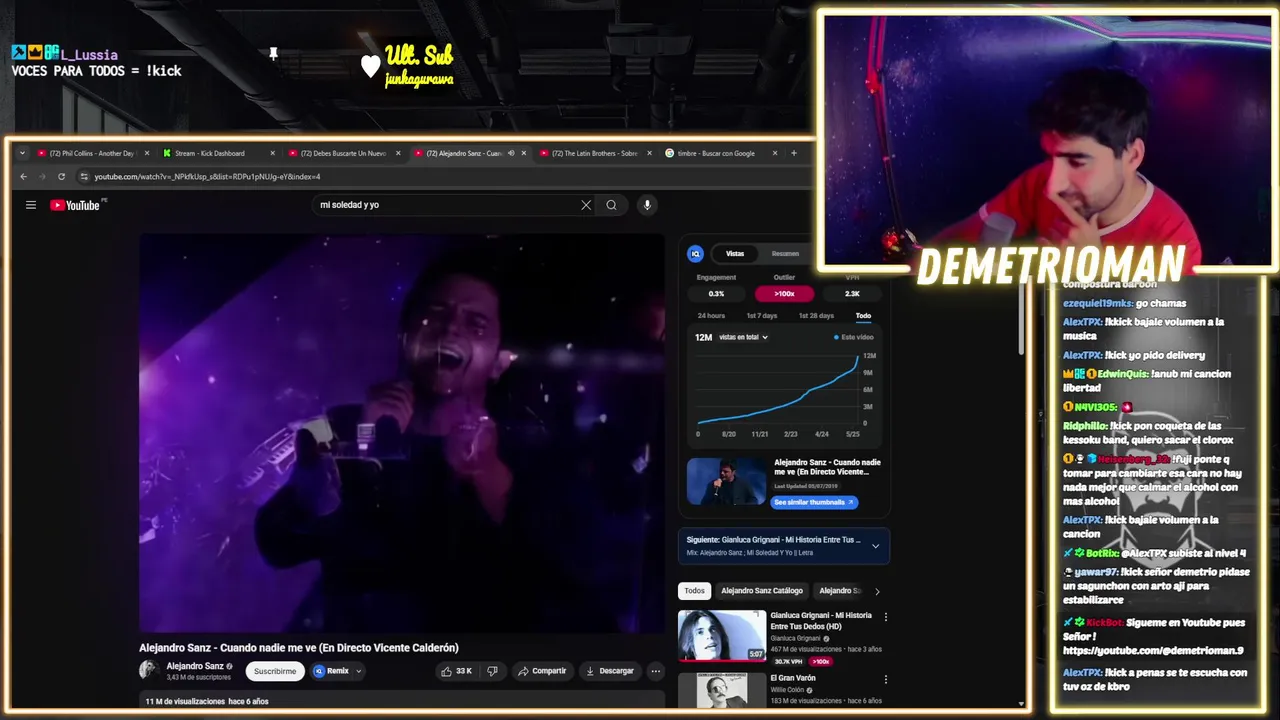Expand the Remix button dropdown arrow
The height and width of the screenshot is (720, 1280).
point(358,671)
